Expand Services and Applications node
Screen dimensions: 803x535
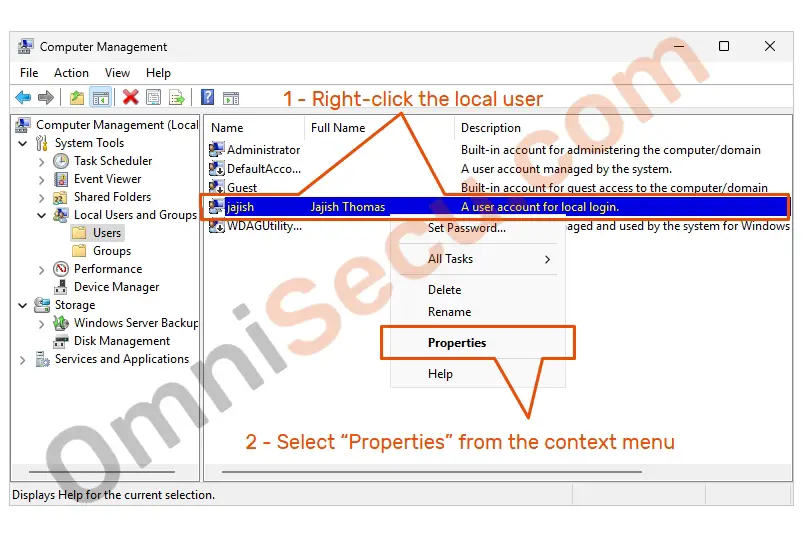click(23, 360)
